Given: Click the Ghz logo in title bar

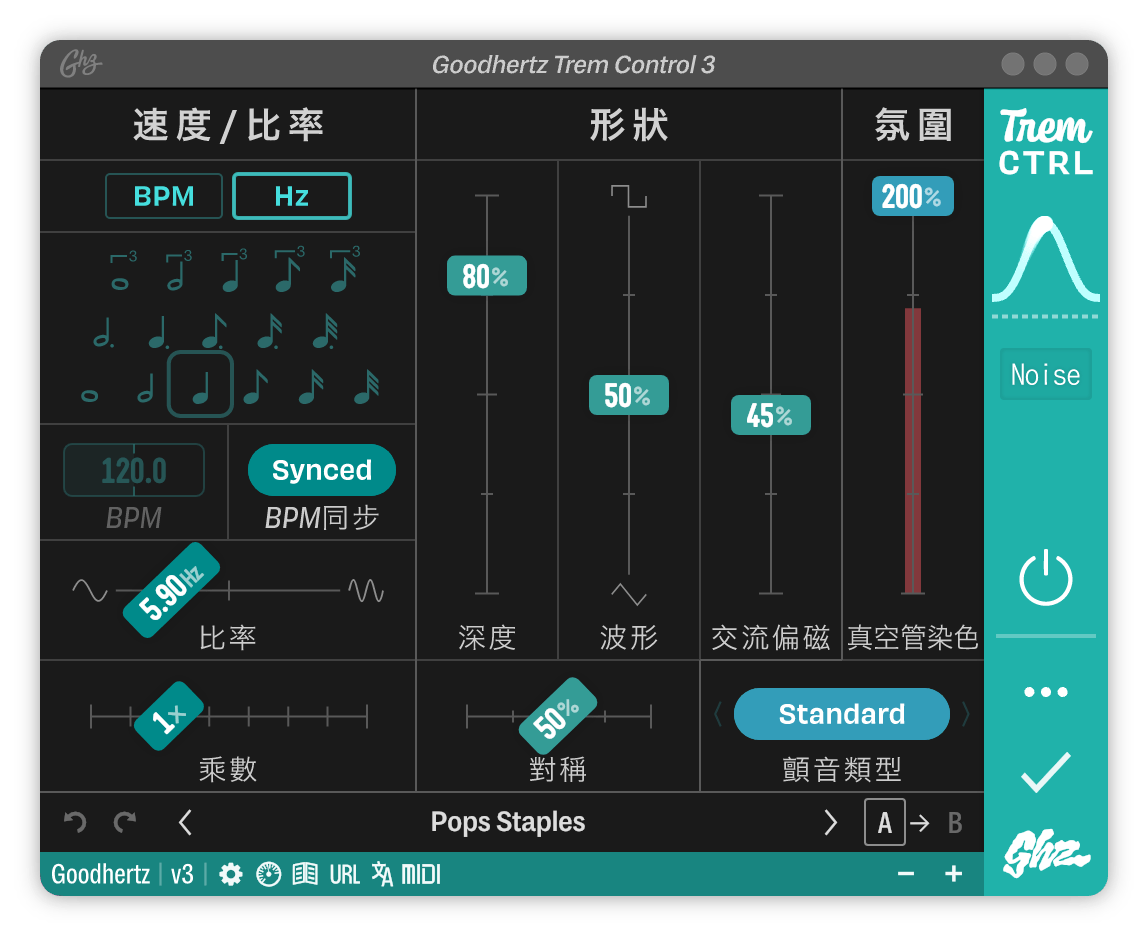Looking at the screenshot, I should coord(81,64).
